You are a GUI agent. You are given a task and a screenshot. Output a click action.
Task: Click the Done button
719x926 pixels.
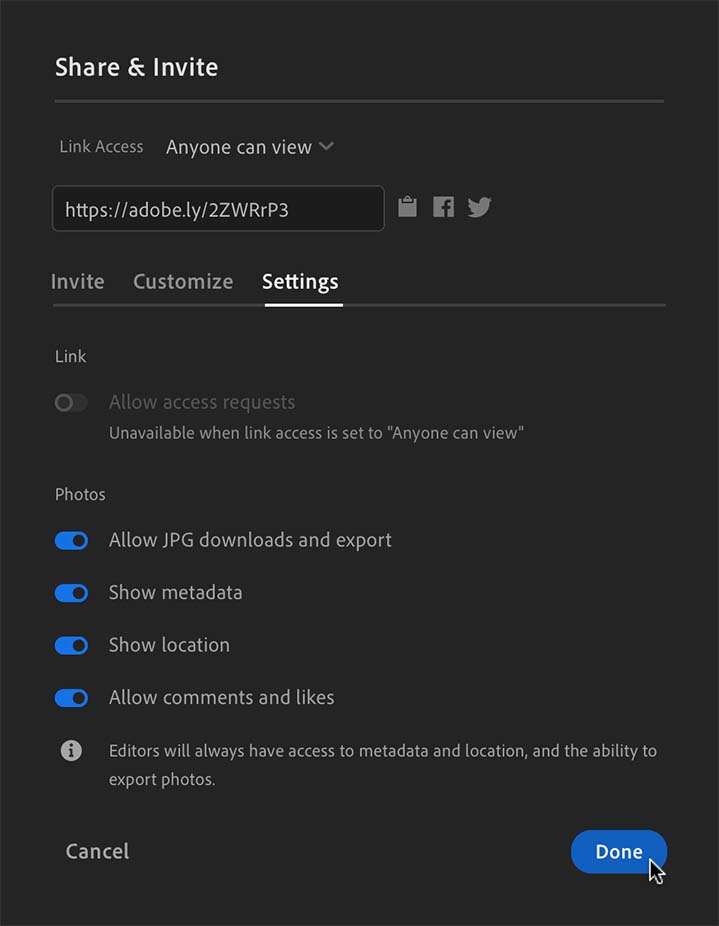[x=618, y=851]
